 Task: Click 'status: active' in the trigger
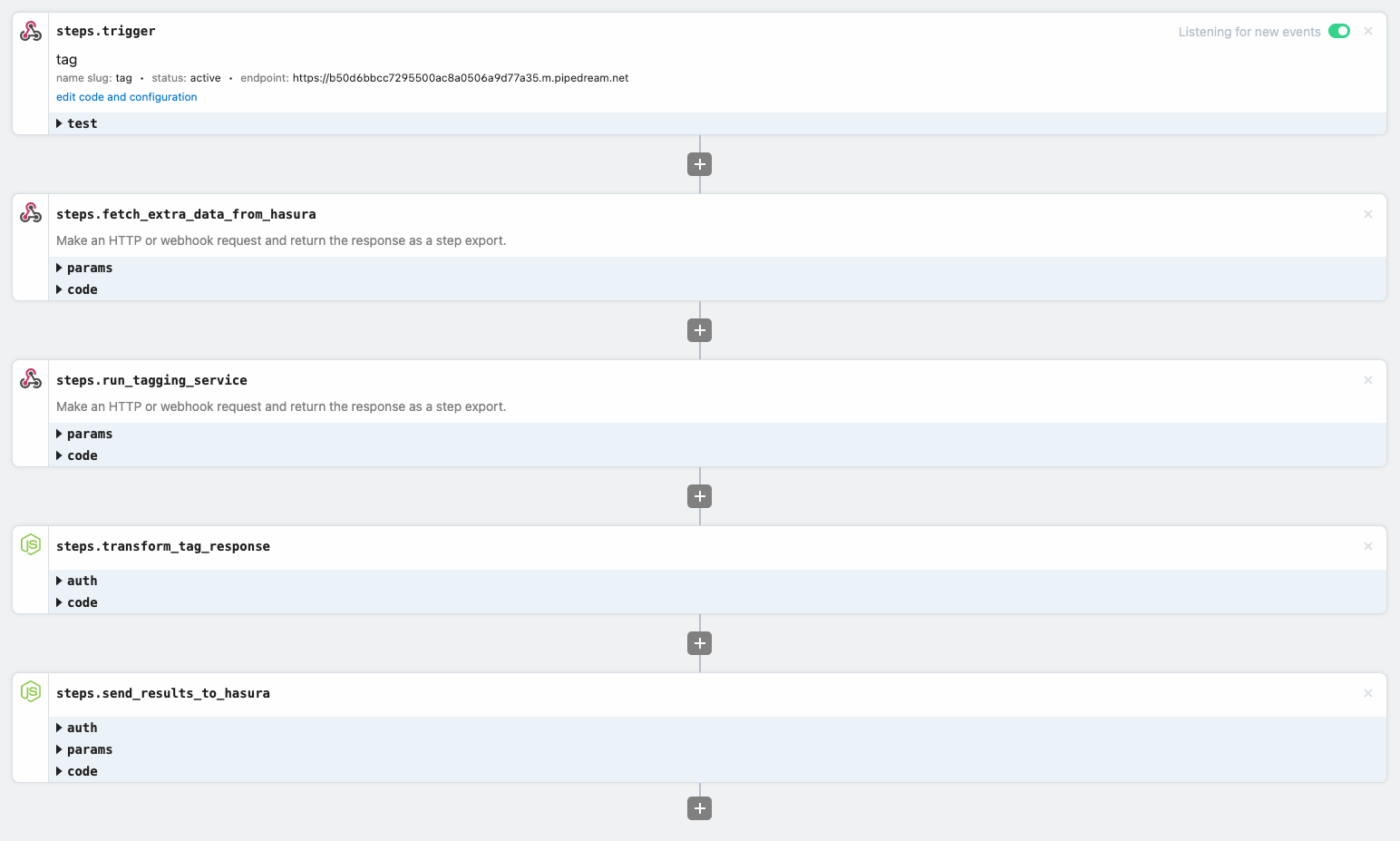coord(186,78)
